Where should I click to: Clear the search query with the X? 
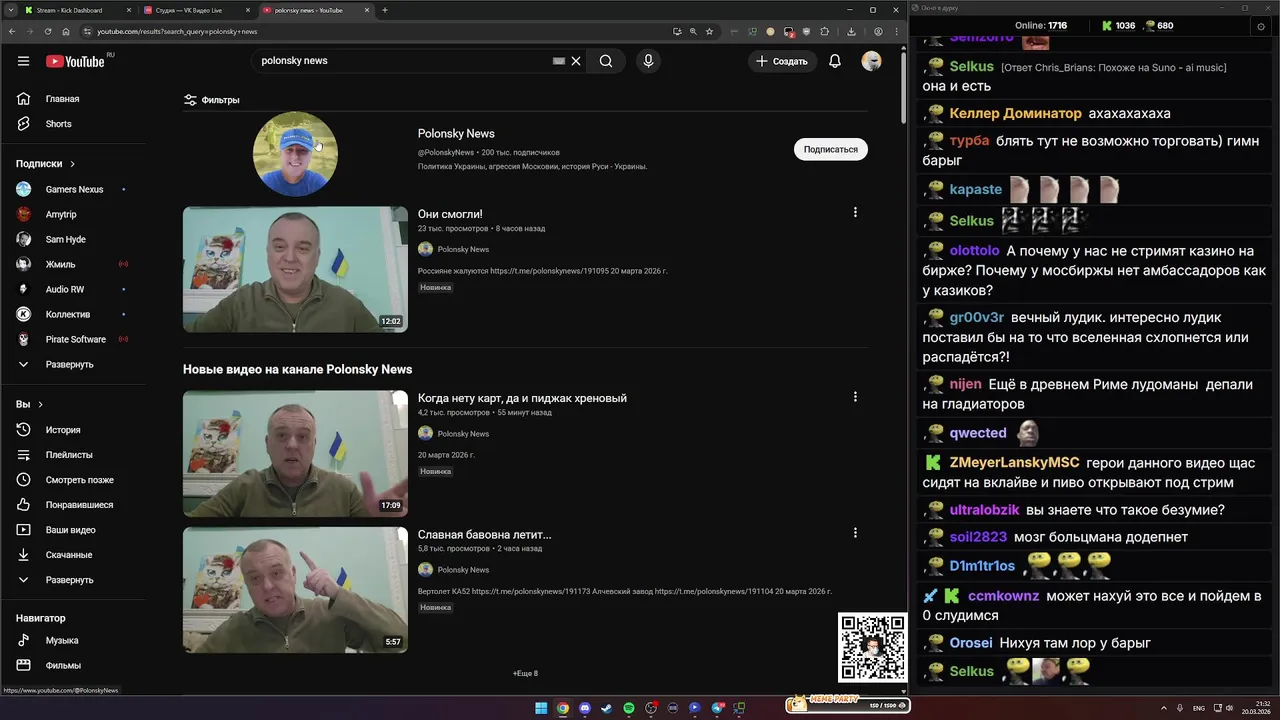576,61
